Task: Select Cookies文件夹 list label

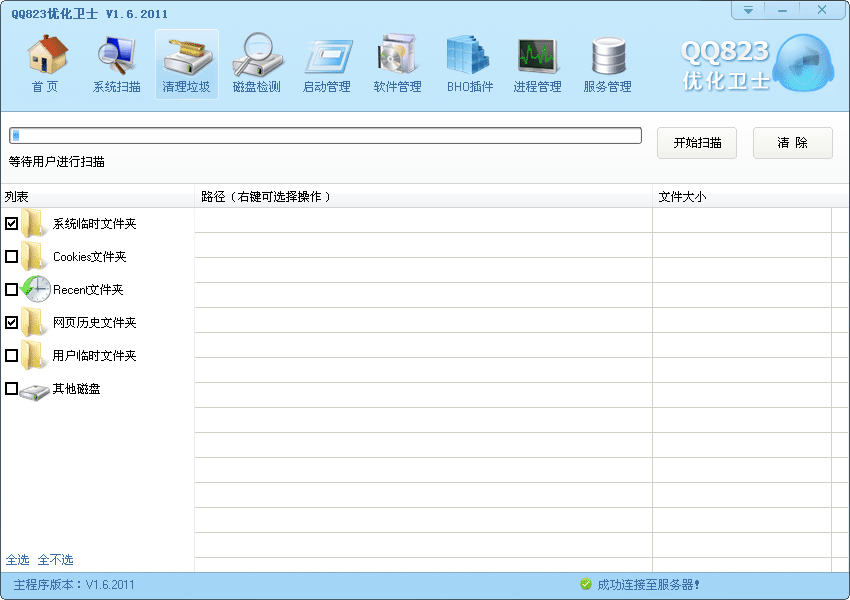Action: tap(89, 257)
